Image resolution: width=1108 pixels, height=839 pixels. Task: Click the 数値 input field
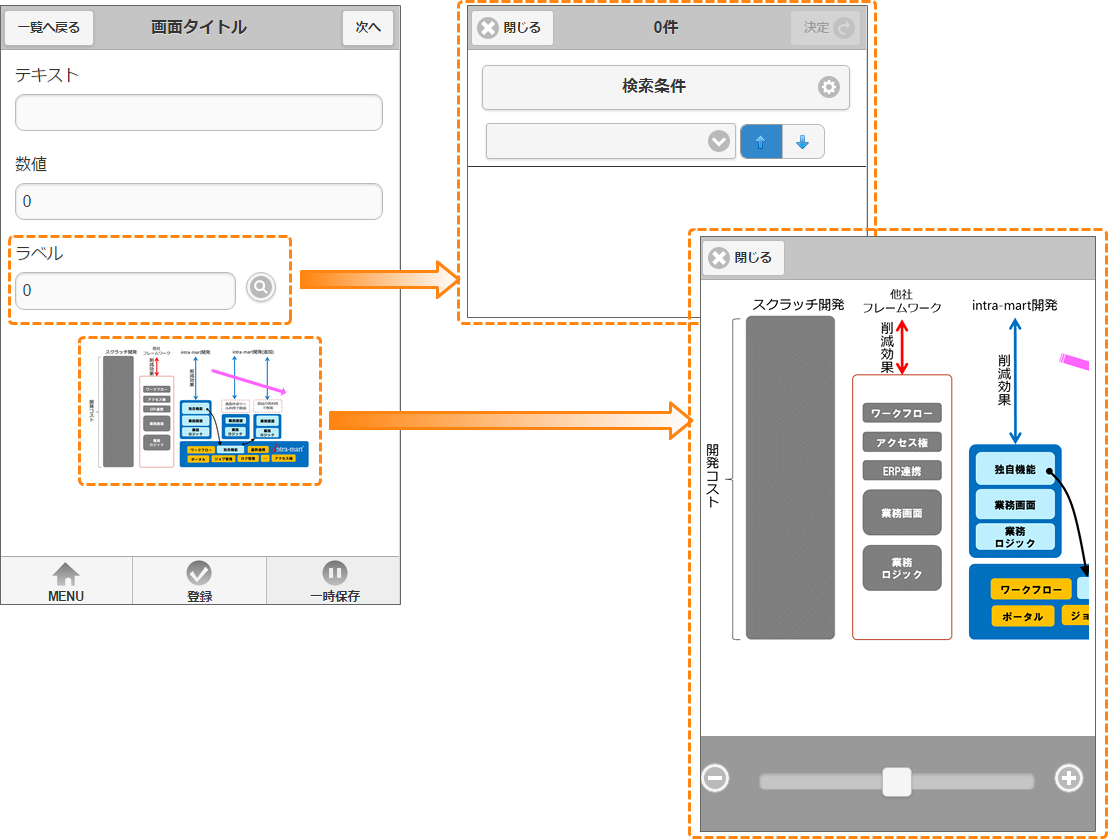[199, 201]
